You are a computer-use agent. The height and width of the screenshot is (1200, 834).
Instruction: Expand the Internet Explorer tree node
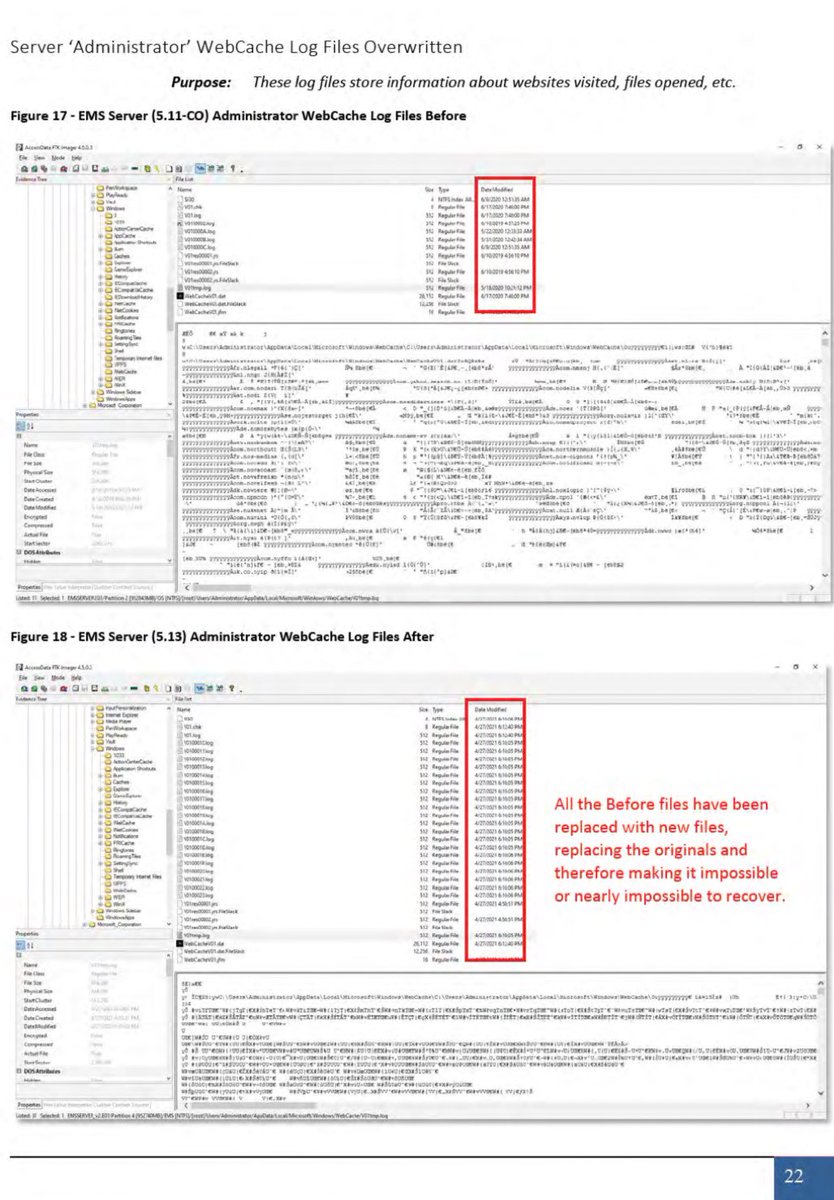click(92, 715)
